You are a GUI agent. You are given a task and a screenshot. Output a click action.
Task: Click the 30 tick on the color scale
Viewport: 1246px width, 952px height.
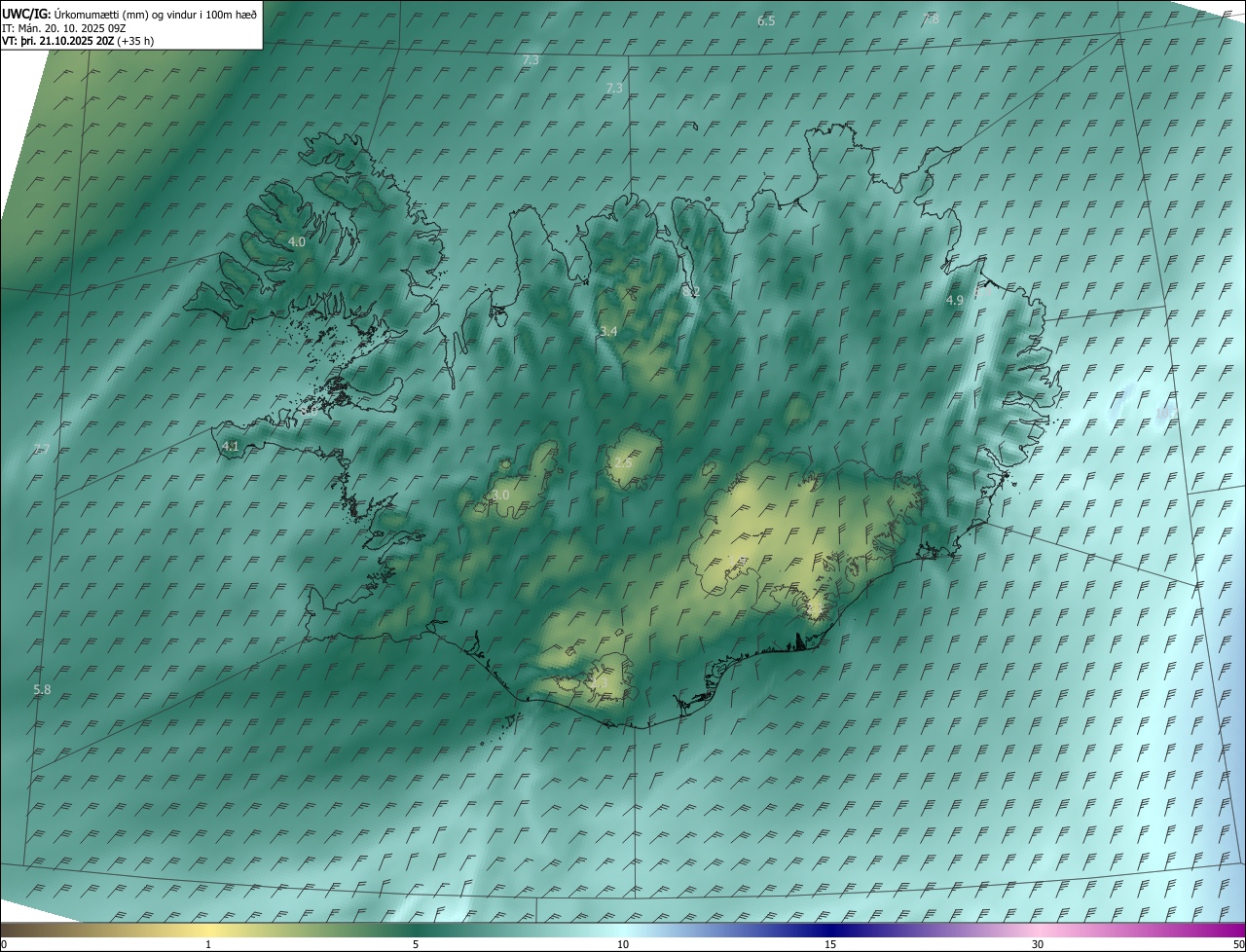[x=1038, y=945]
